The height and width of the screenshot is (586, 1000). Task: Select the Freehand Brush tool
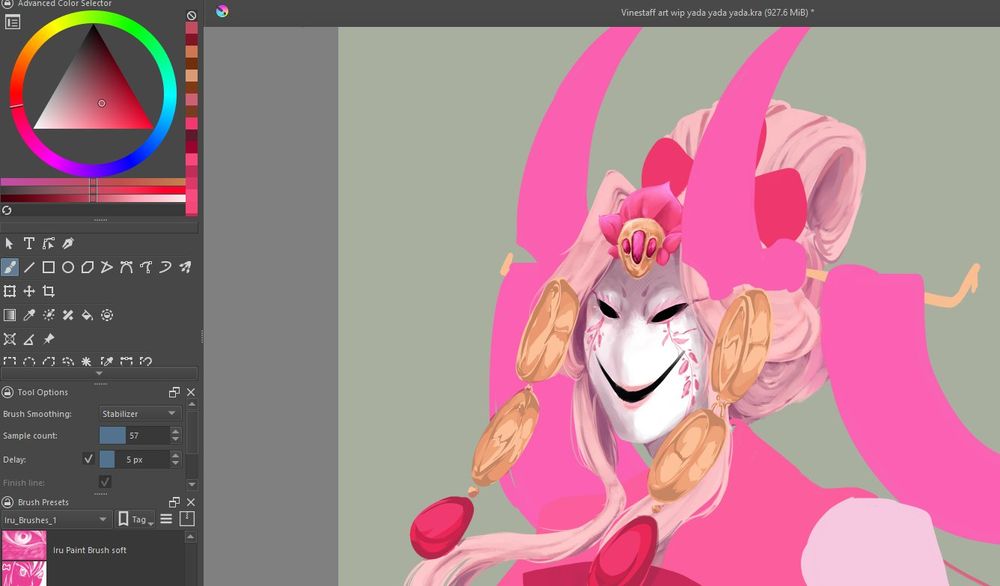pos(10,267)
